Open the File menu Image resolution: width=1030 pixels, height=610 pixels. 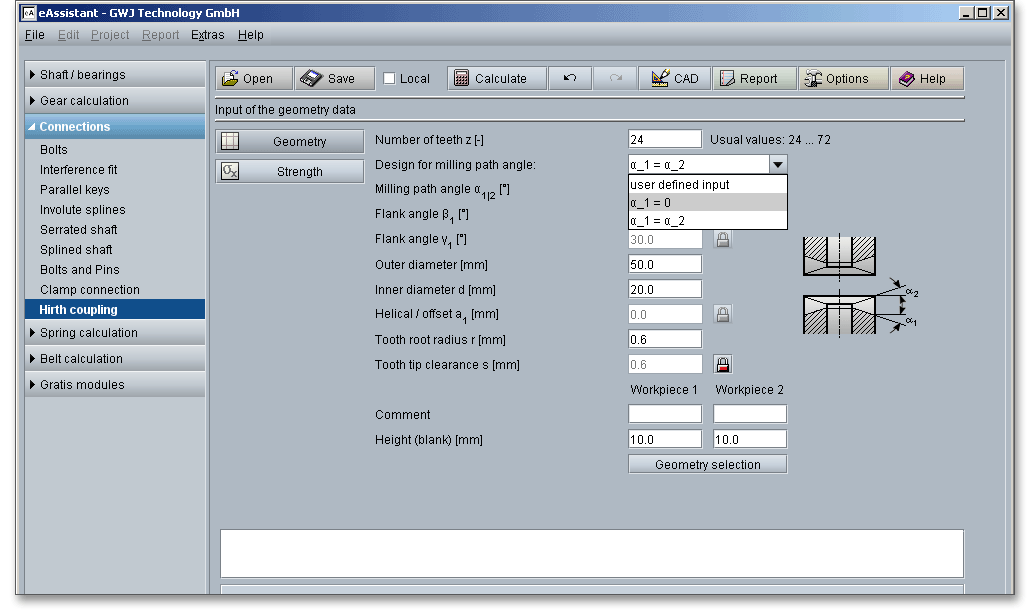point(34,35)
